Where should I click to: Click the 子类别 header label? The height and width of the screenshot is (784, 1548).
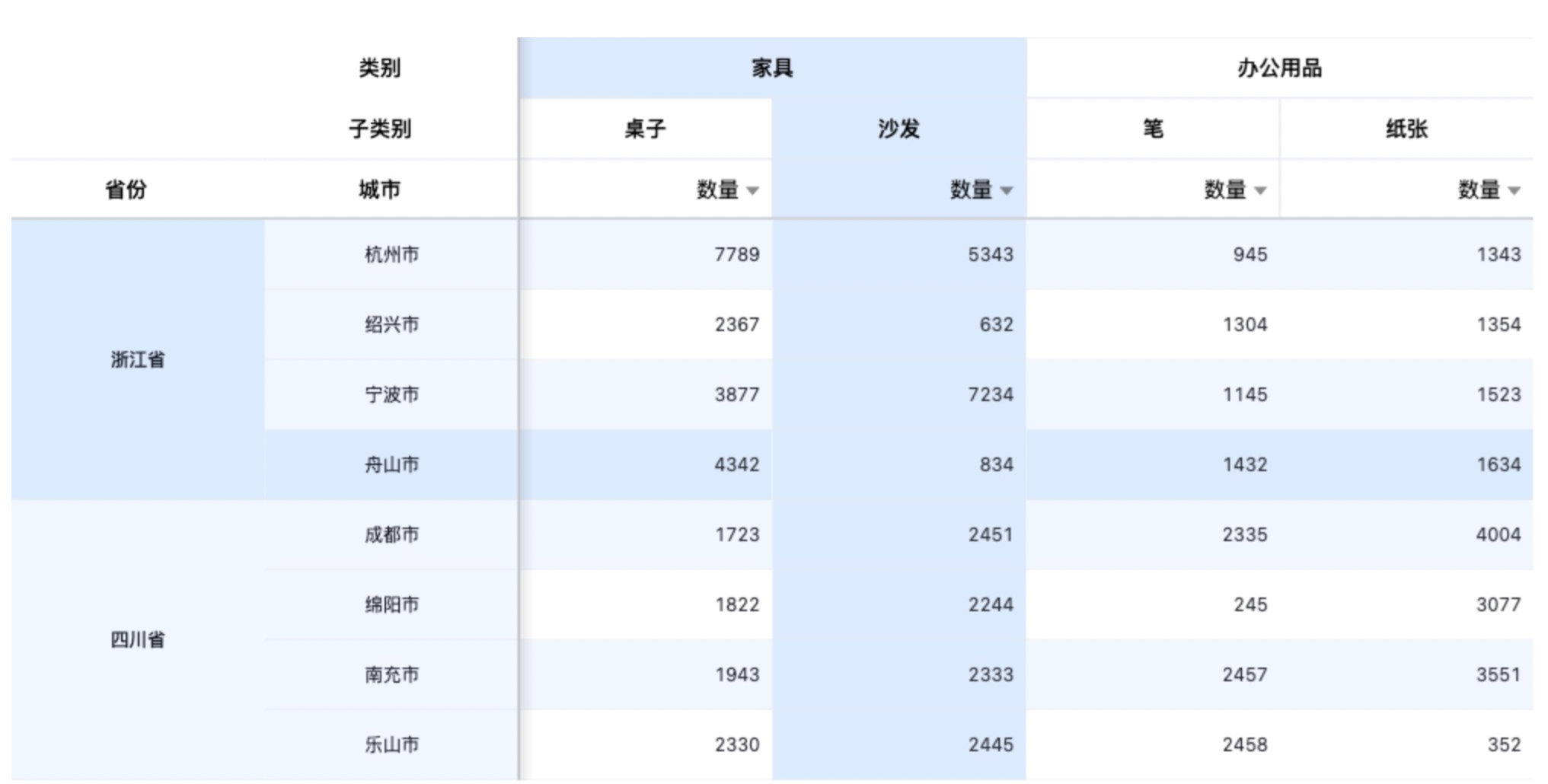(x=379, y=129)
